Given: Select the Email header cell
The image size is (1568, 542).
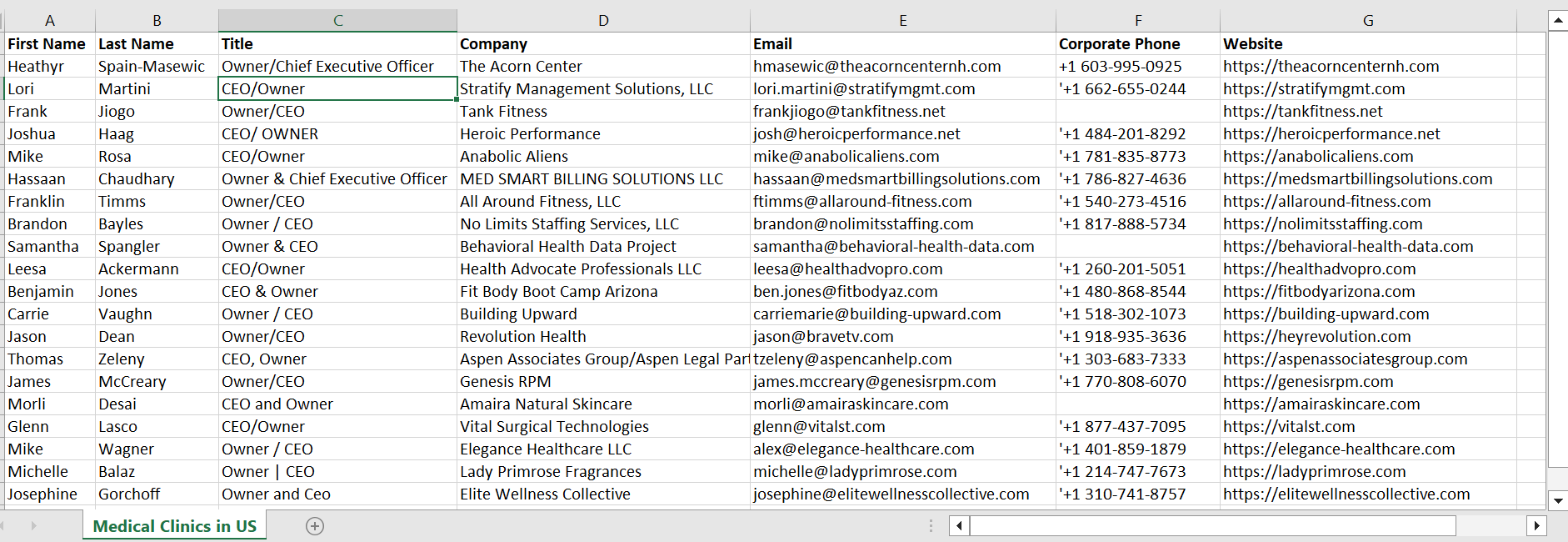Looking at the screenshot, I should click(902, 44).
